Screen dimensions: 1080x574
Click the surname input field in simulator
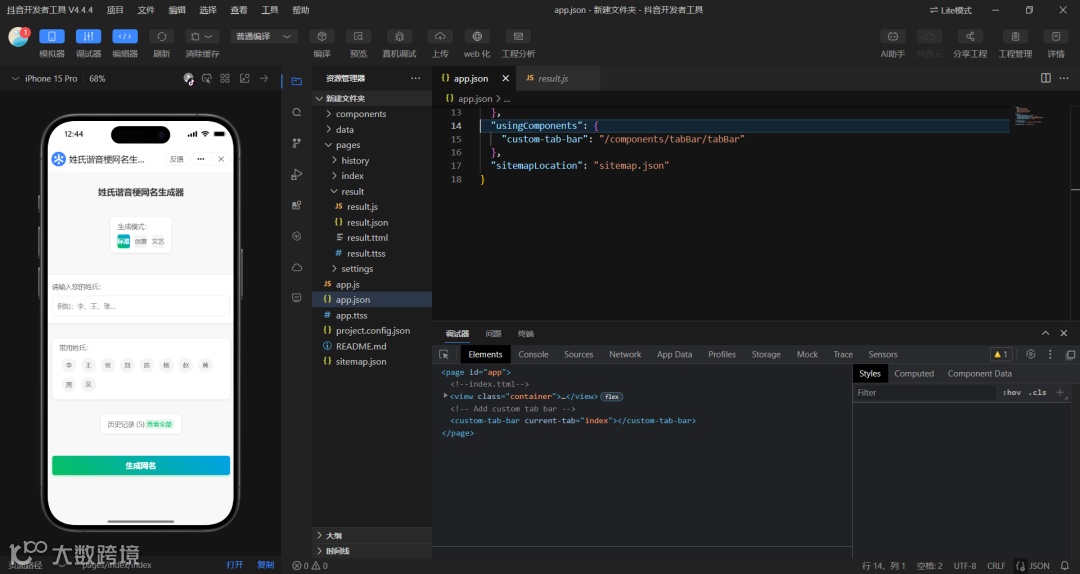140,306
